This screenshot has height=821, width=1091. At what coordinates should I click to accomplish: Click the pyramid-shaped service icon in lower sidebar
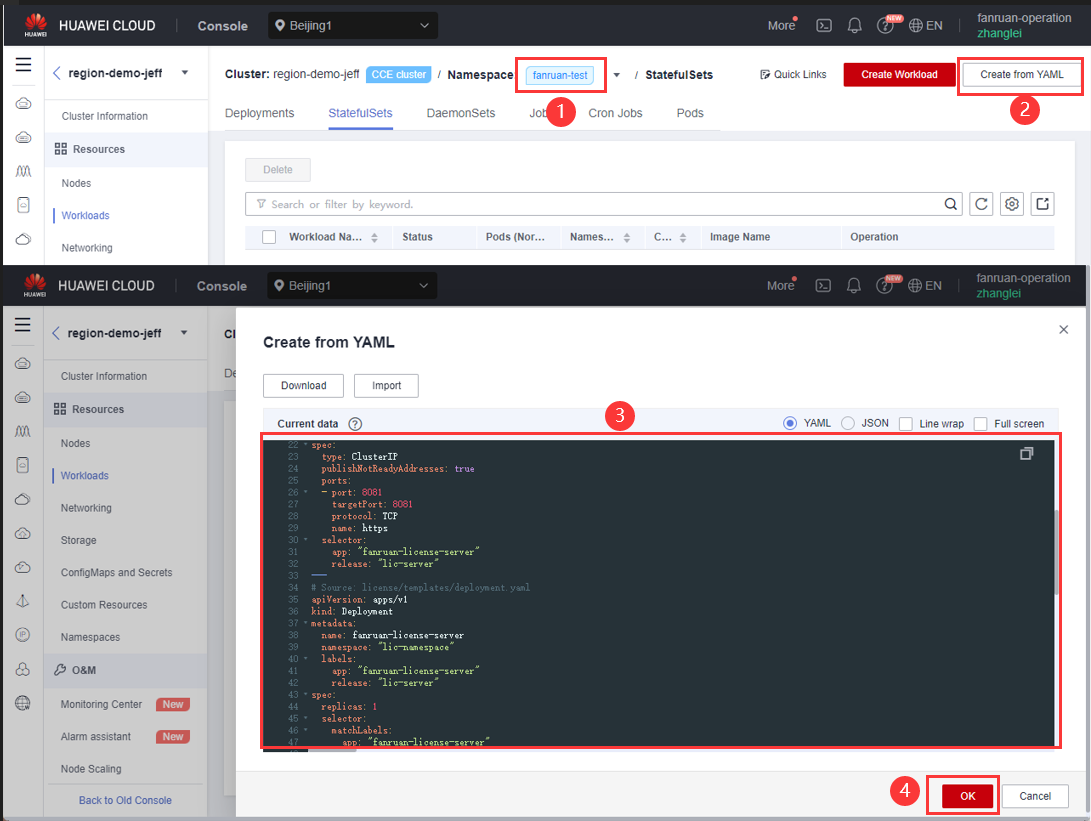click(x=23, y=601)
